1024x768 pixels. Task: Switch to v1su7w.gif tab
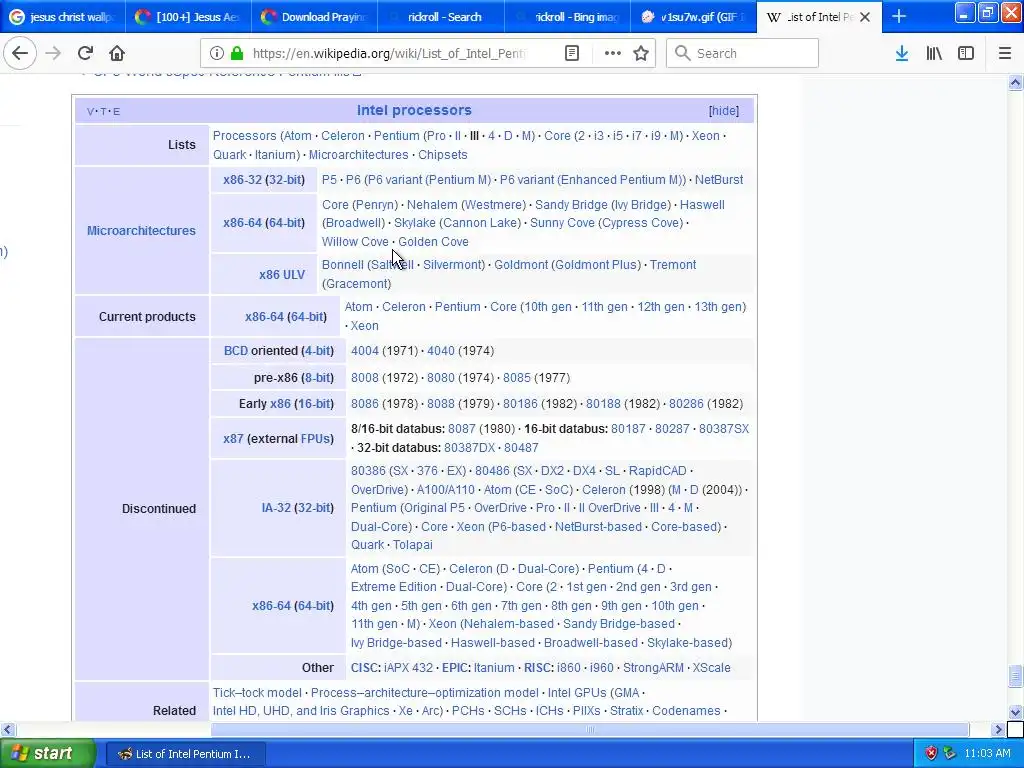(x=694, y=16)
